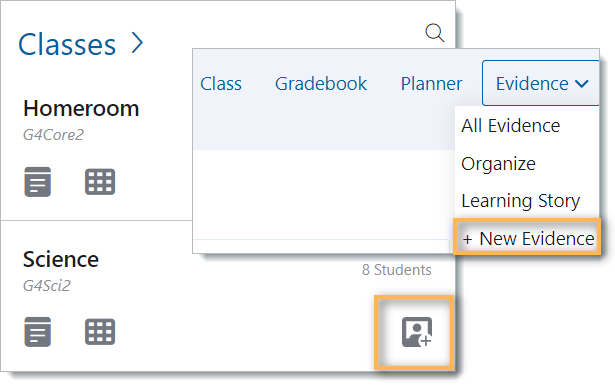
Task: Open Homeroom planner notes icon
Action: click(38, 182)
